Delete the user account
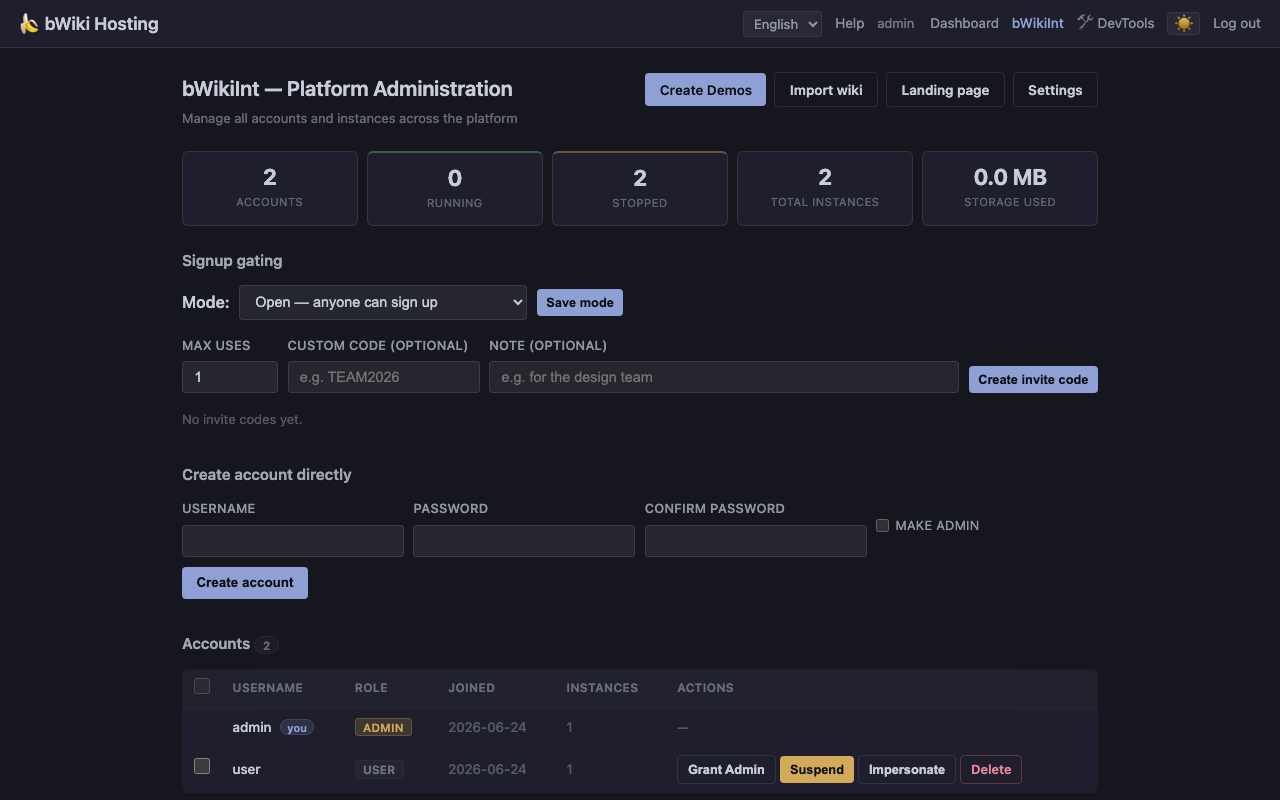The image size is (1280, 800). tap(991, 769)
